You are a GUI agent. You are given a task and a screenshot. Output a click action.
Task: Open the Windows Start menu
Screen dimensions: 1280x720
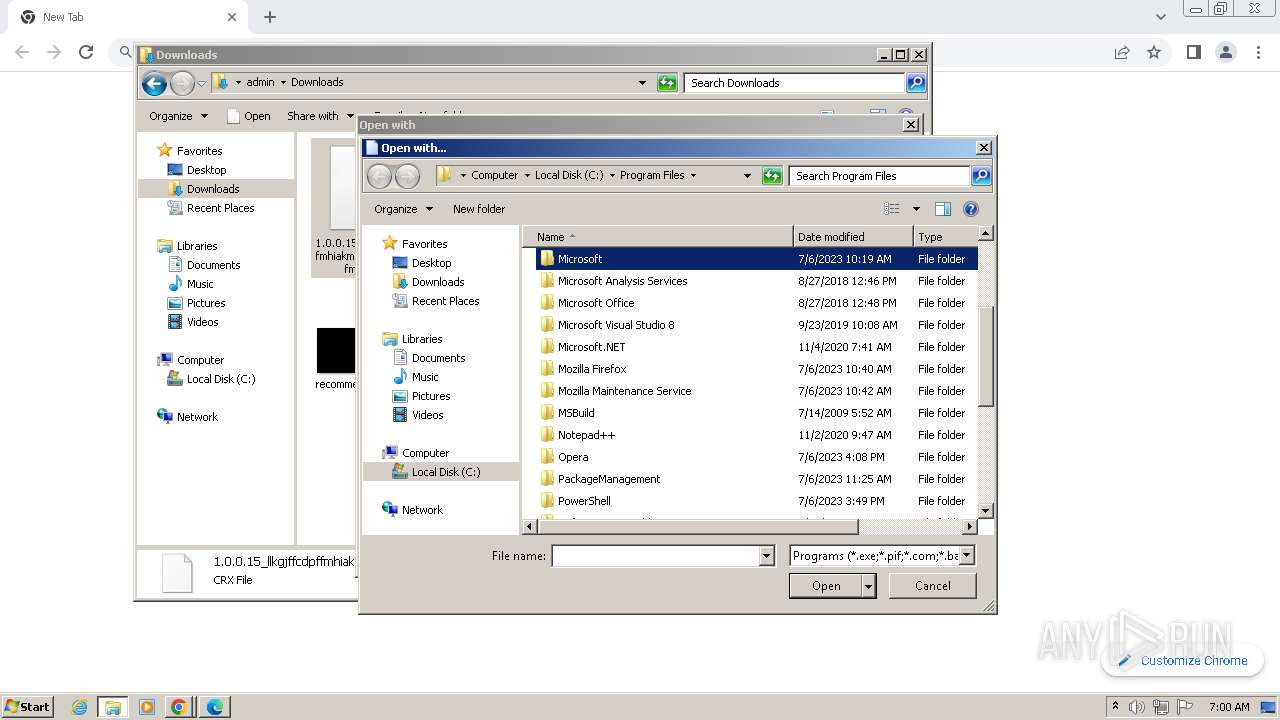(x=27, y=706)
